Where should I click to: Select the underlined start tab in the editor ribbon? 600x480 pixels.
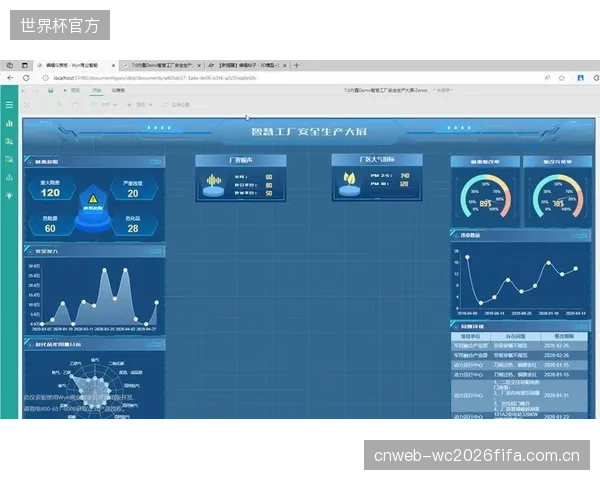(x=96, y=91)
